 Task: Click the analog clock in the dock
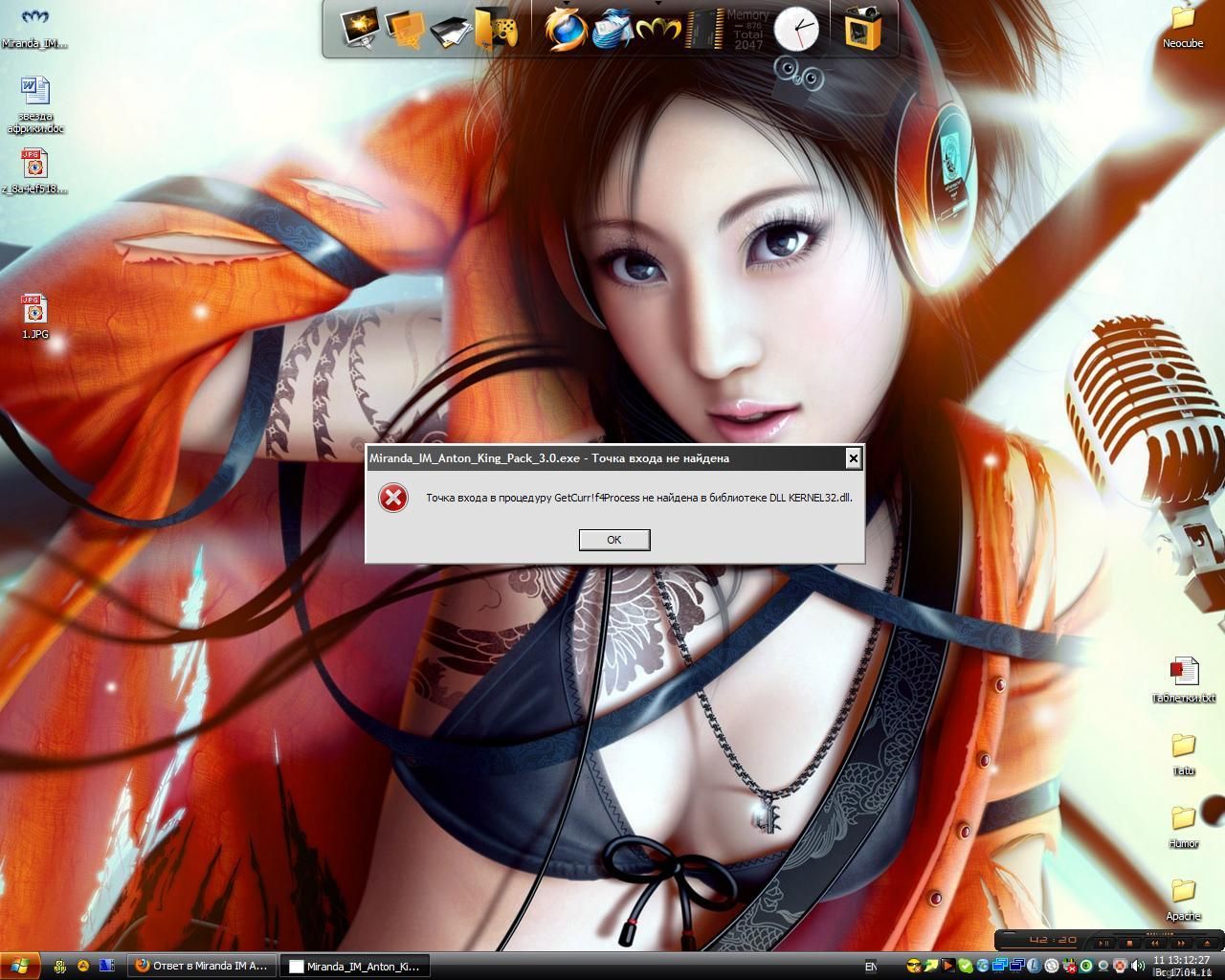pyautogui.click(x=796, y=29)
